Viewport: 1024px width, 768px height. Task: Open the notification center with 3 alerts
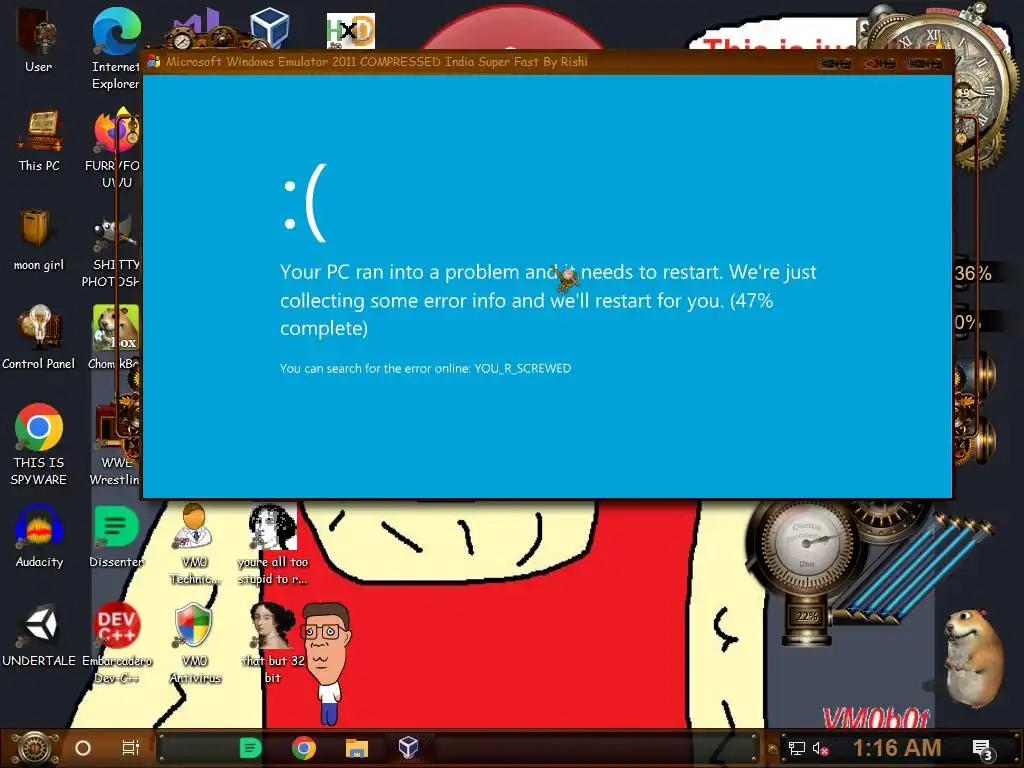click(x=983, y=750)
